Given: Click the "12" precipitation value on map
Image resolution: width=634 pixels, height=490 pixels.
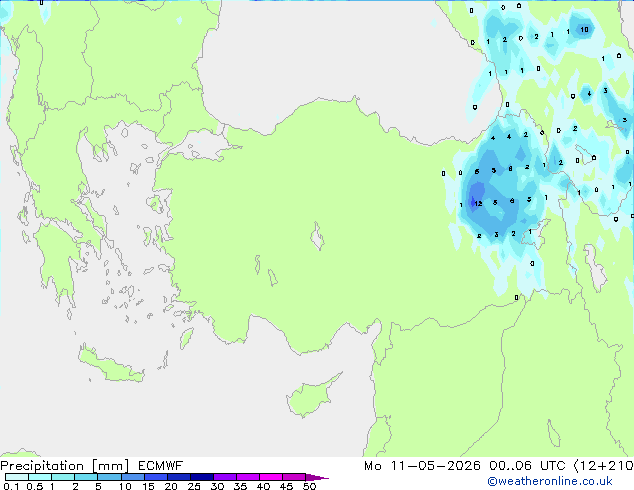Looking at the screenshot, I should 478,203.
